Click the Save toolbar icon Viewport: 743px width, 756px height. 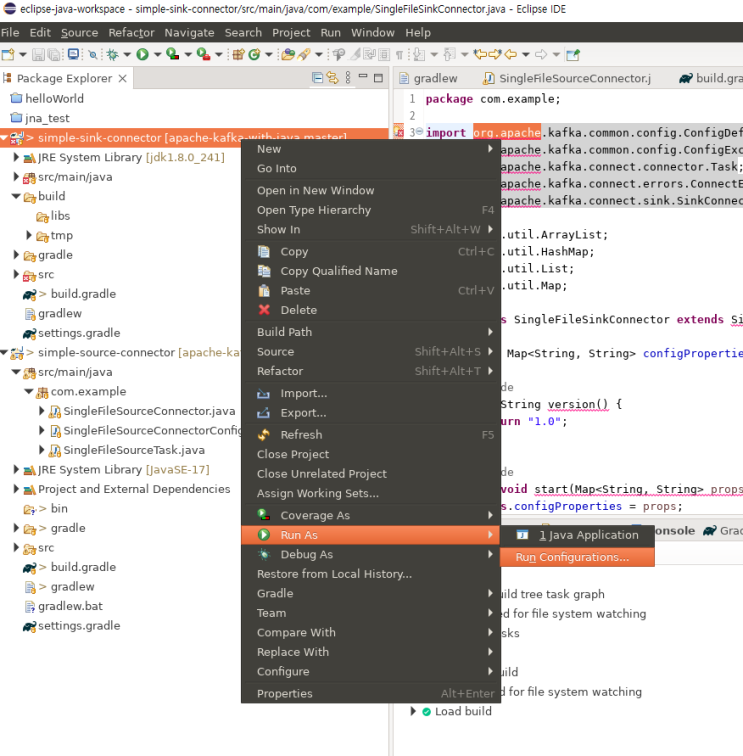(38, 54)
